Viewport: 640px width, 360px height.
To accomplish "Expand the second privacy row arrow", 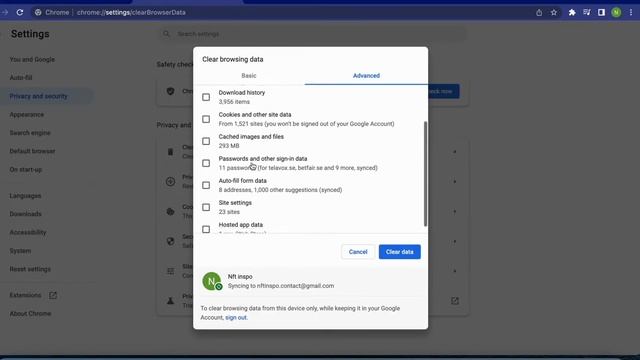I will [x=455, y=182].
